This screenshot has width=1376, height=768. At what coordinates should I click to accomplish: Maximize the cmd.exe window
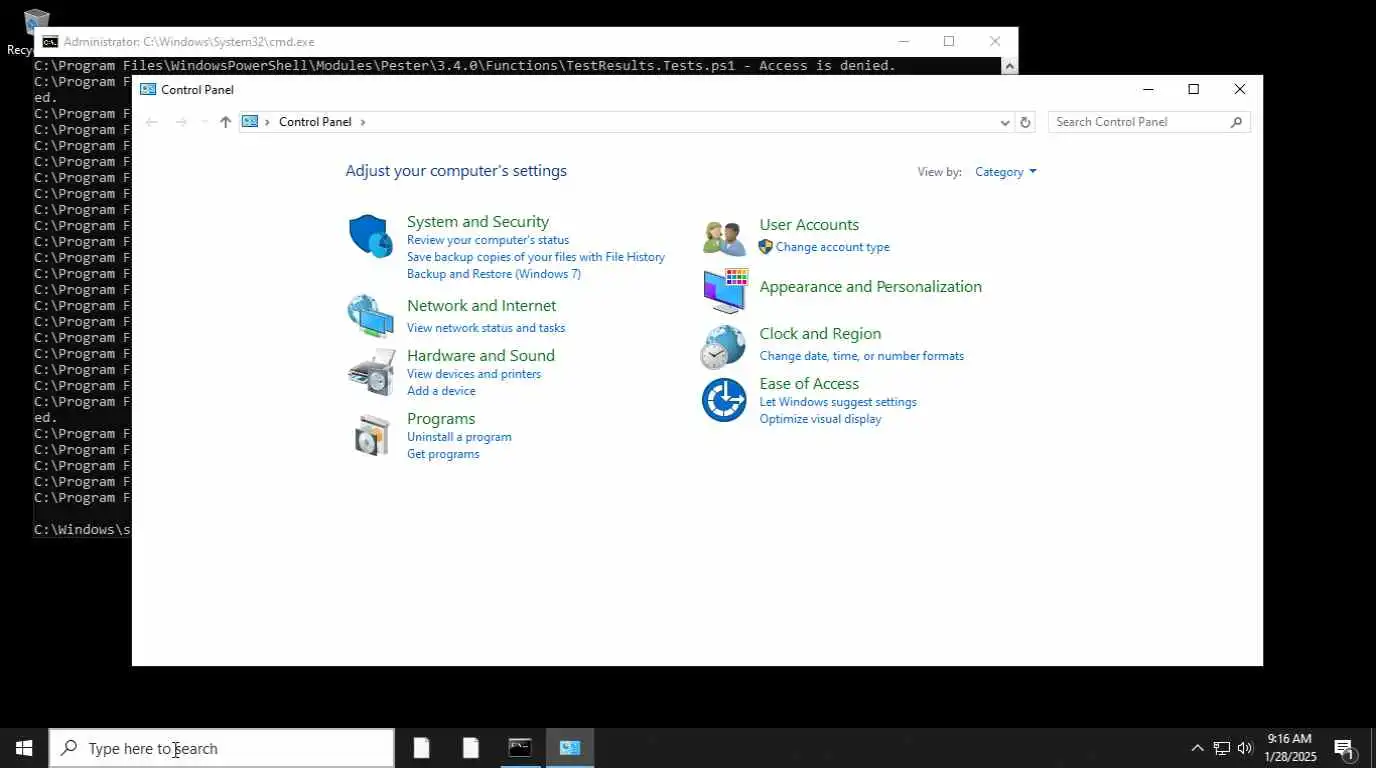click(949, 42)
